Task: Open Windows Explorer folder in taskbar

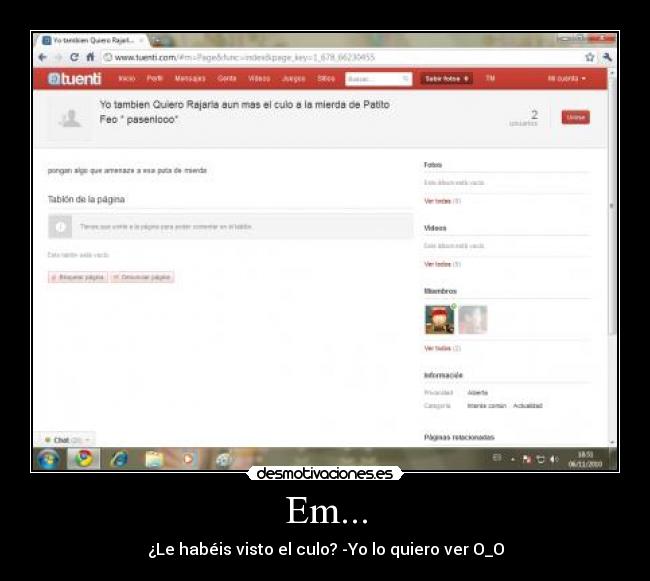Action: coord(154,459)
